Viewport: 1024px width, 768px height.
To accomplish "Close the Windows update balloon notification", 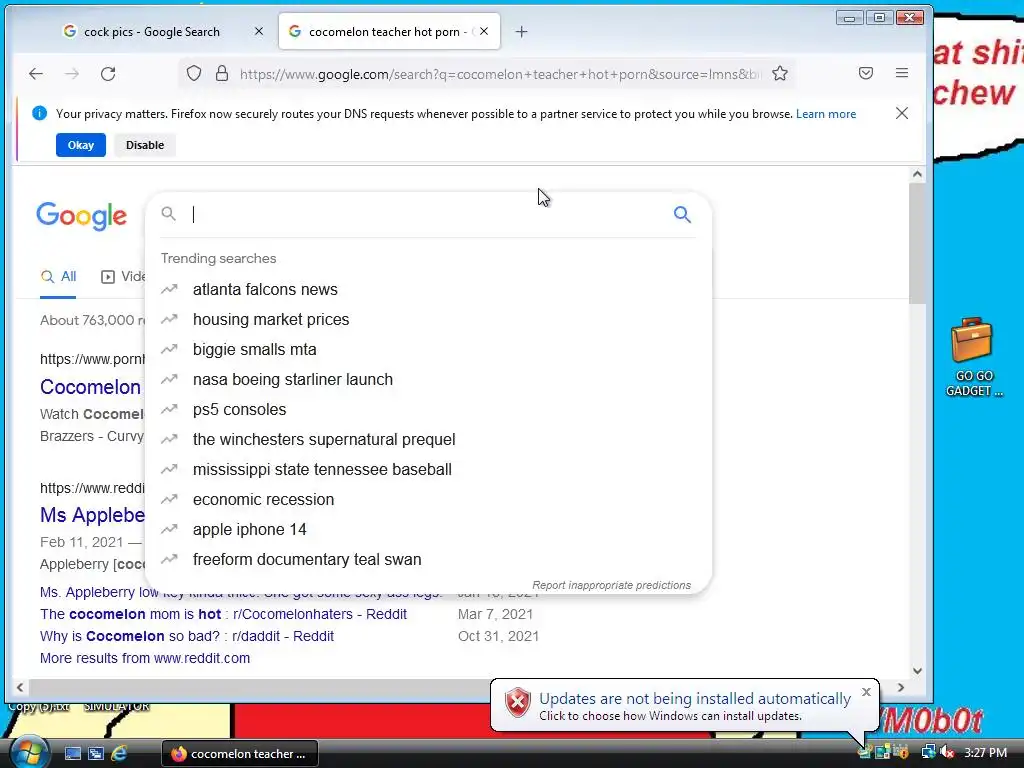I will tap(866, 692).
